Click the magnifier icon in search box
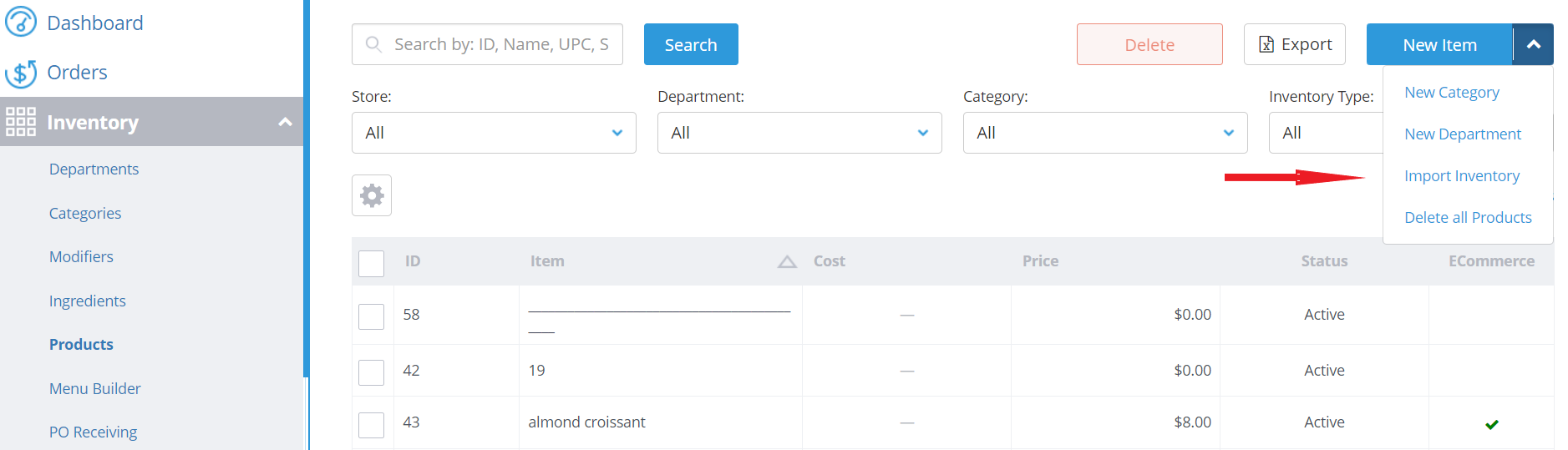 pos(374,44)
